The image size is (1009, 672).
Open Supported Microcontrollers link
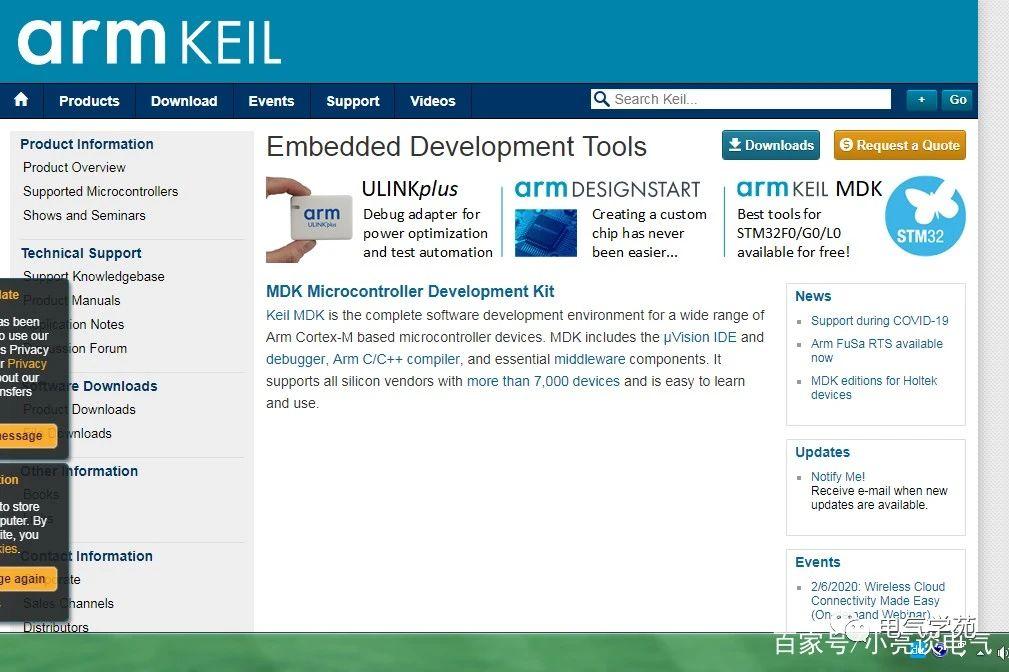coord(100,191)
